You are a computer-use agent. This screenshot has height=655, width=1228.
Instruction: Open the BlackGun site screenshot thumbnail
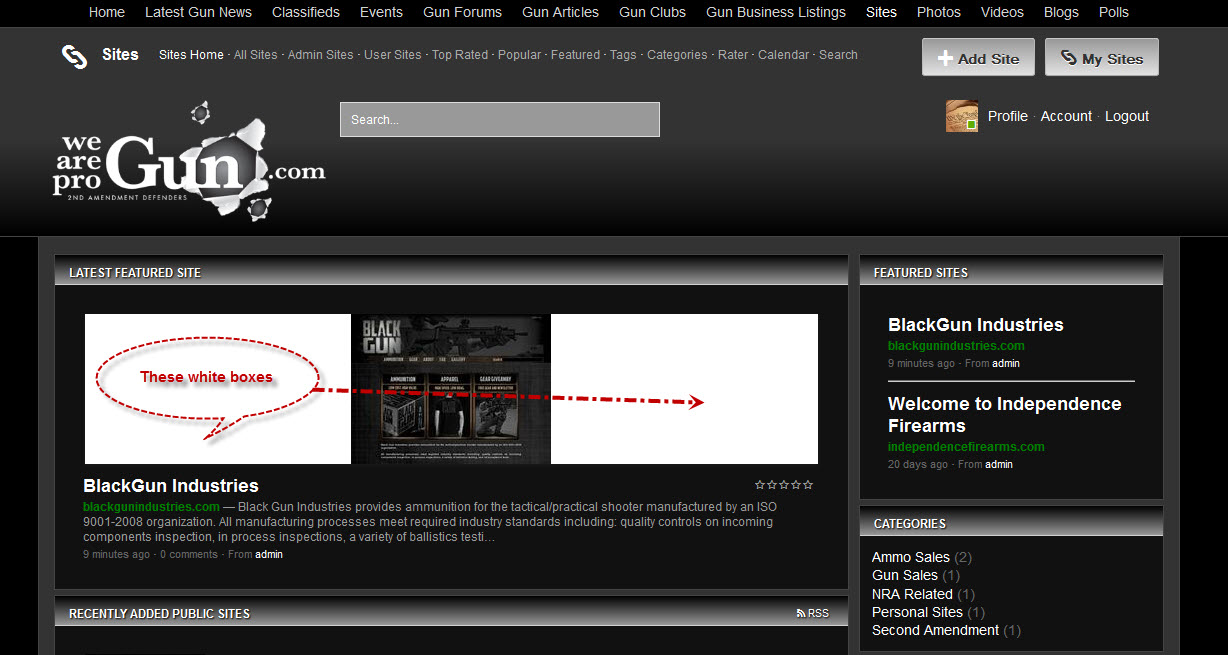(451, 389)
